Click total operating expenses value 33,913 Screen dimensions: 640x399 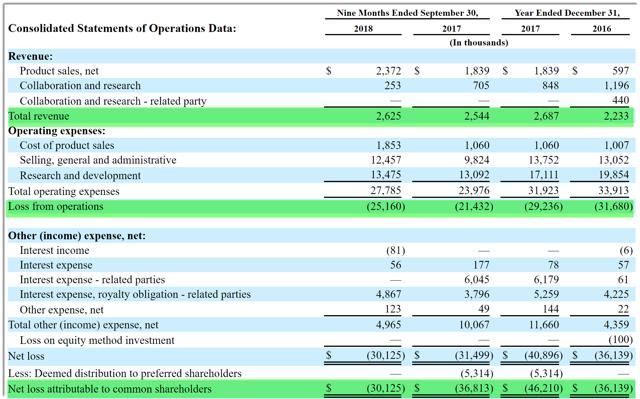tap(614, 191)
